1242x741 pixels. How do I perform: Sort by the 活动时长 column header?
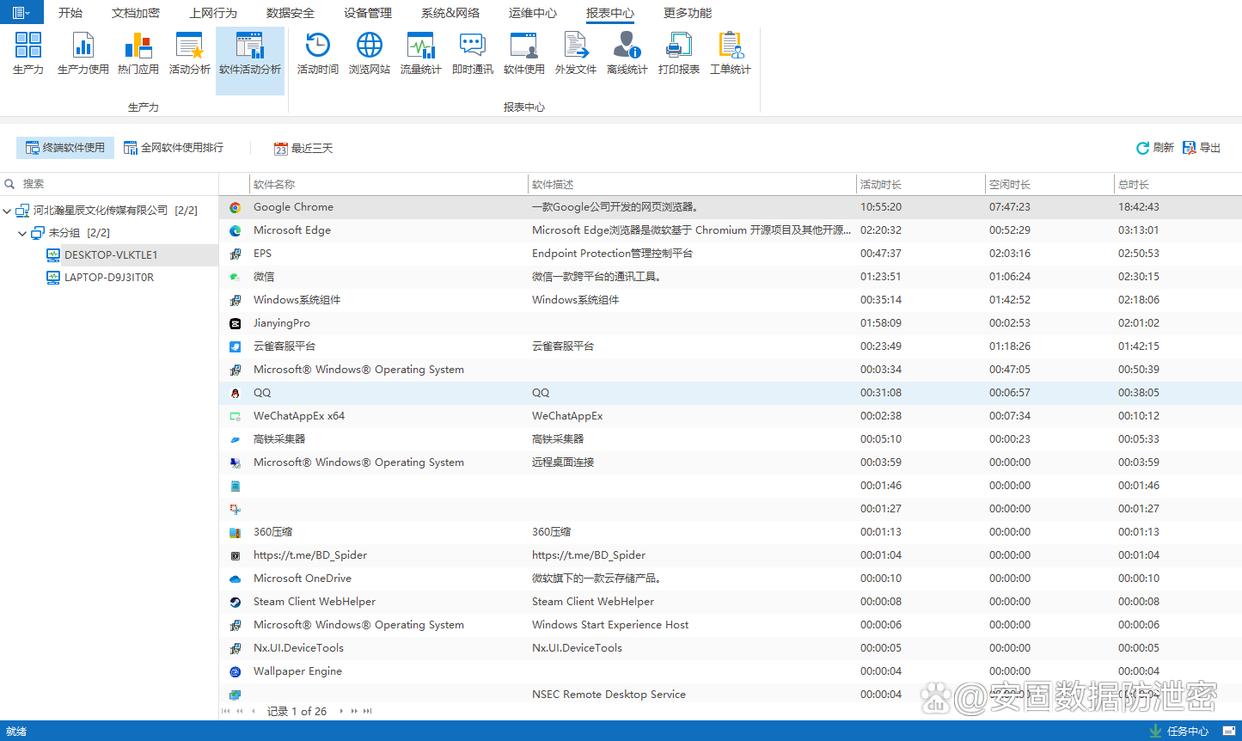click(881, 185)
